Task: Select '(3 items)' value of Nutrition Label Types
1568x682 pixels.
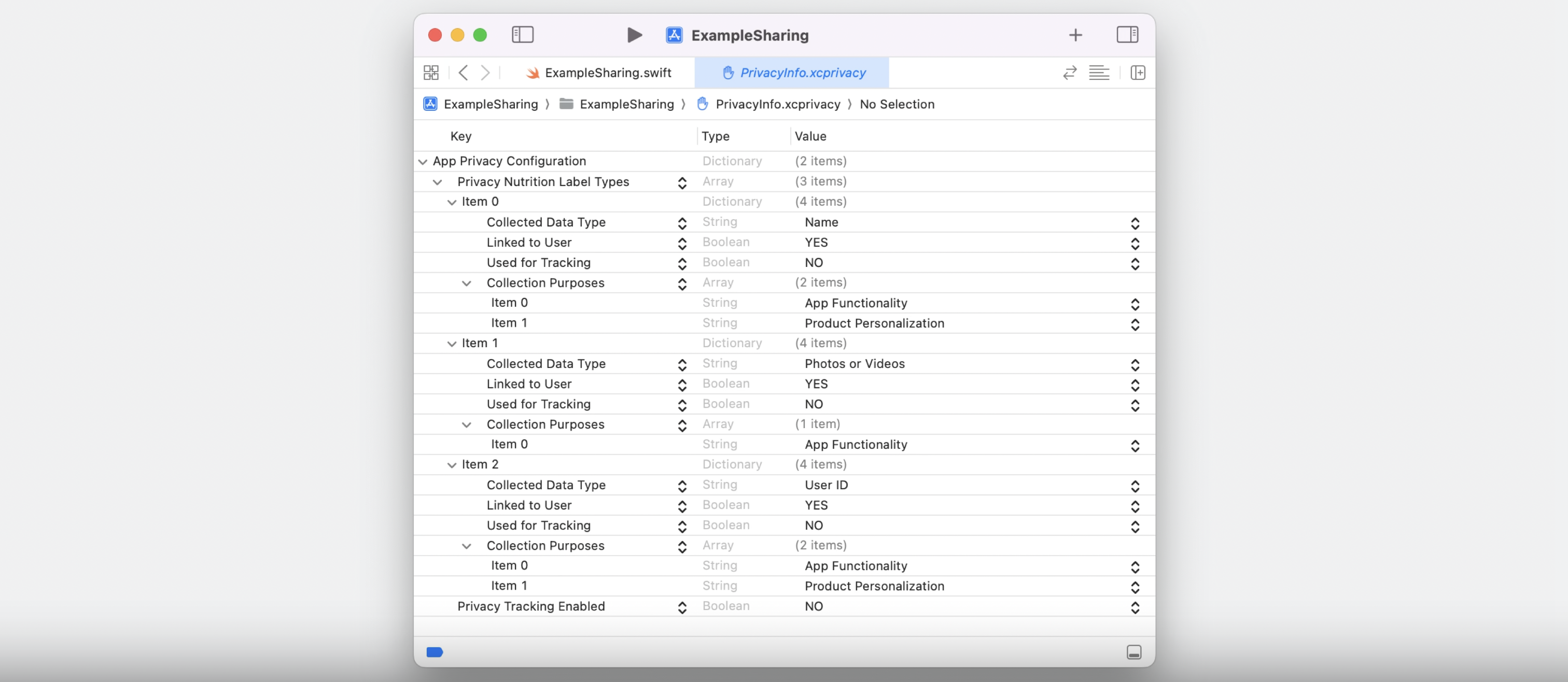Action: click(x=820, y=181)
